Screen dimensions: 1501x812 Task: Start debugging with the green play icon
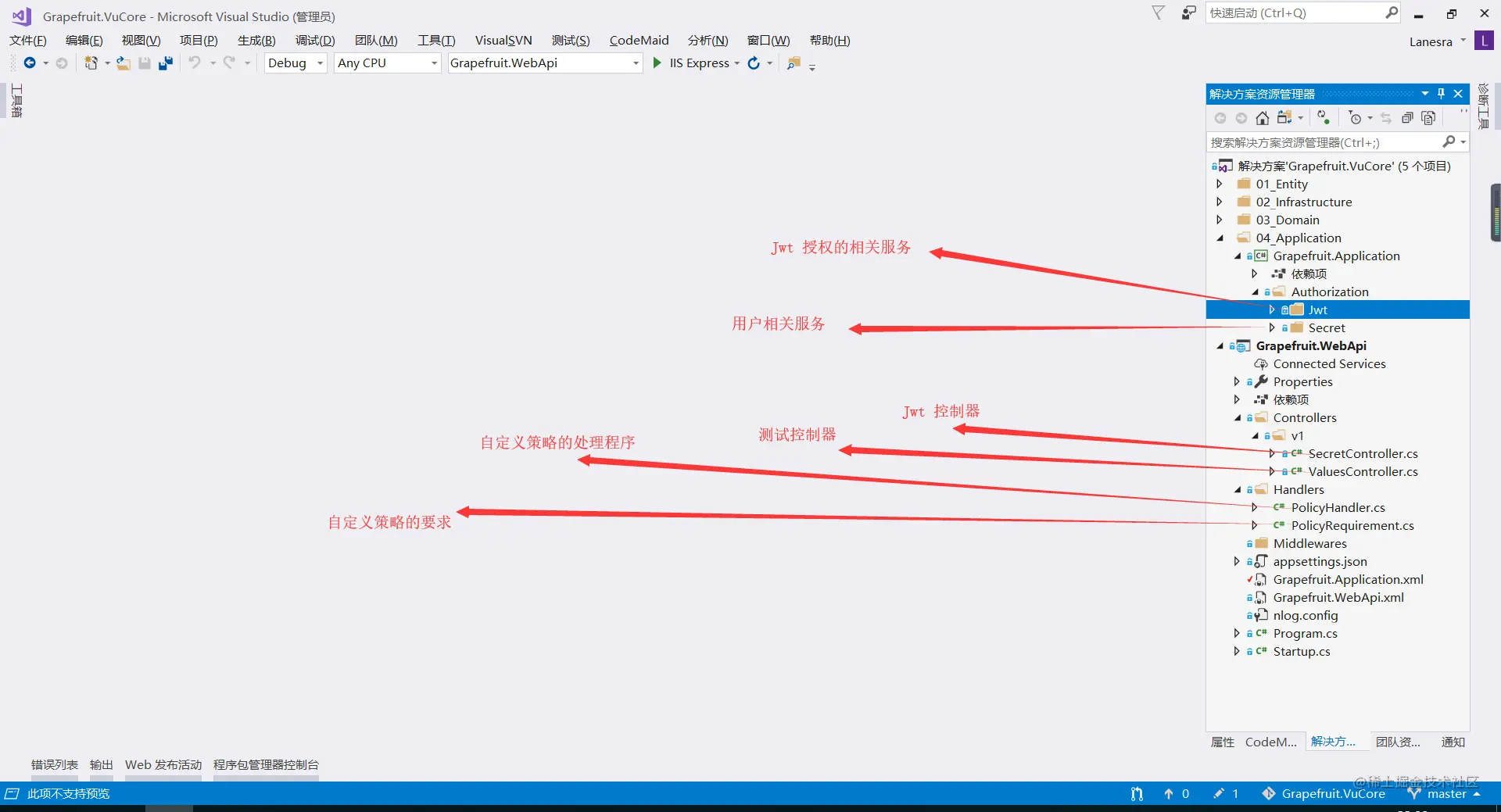click(x=657, y=63)
